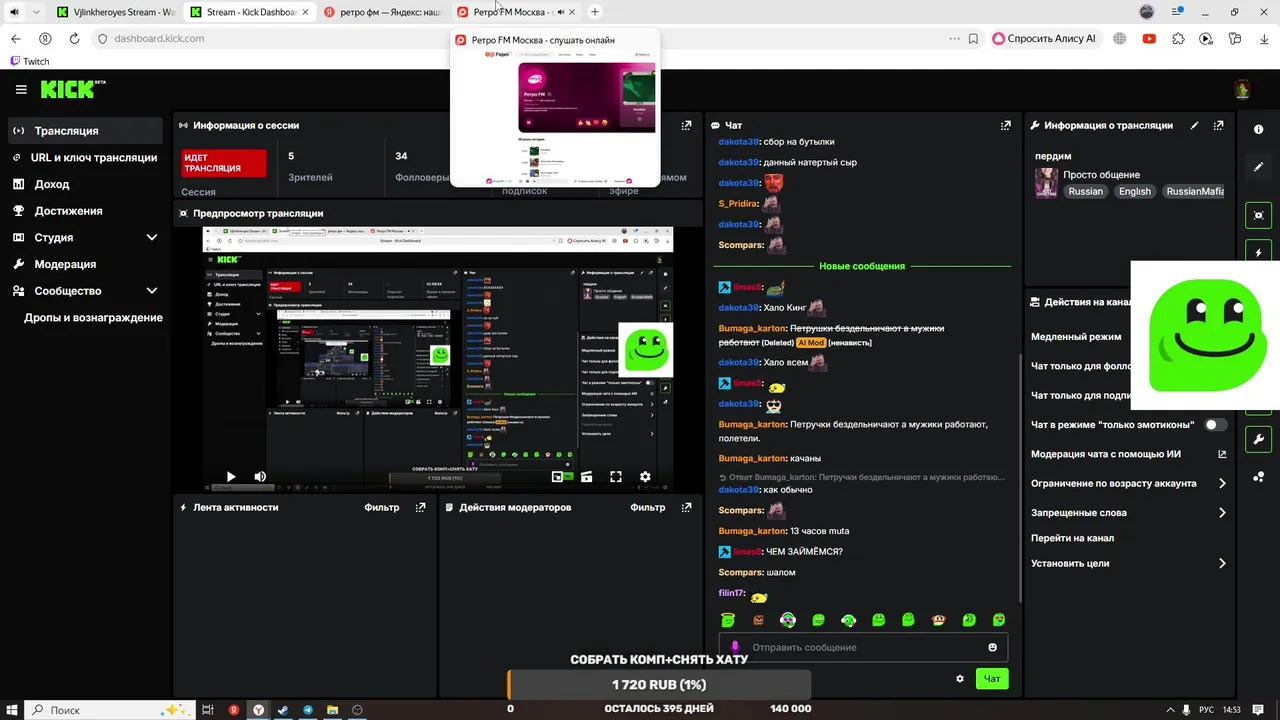Image resolution: width=1280 pixels, height=720 pixels.
Task: Open Steam from the taskbar
Action: pos(283,709)
